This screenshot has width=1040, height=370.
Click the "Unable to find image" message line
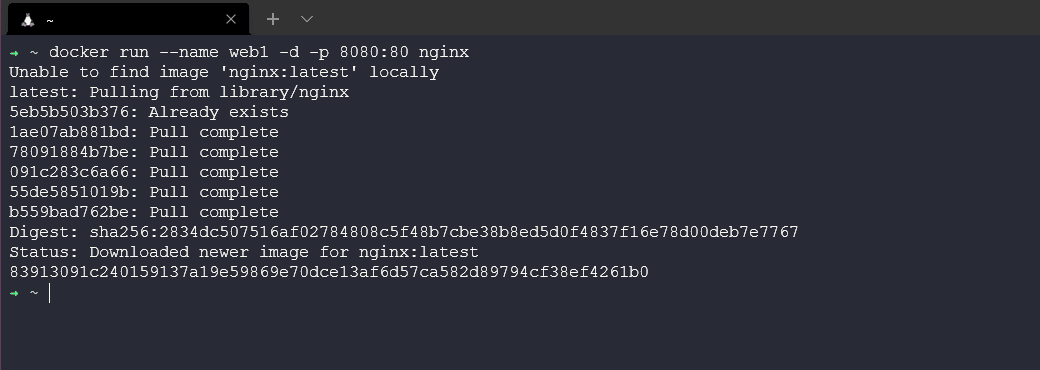224,72
